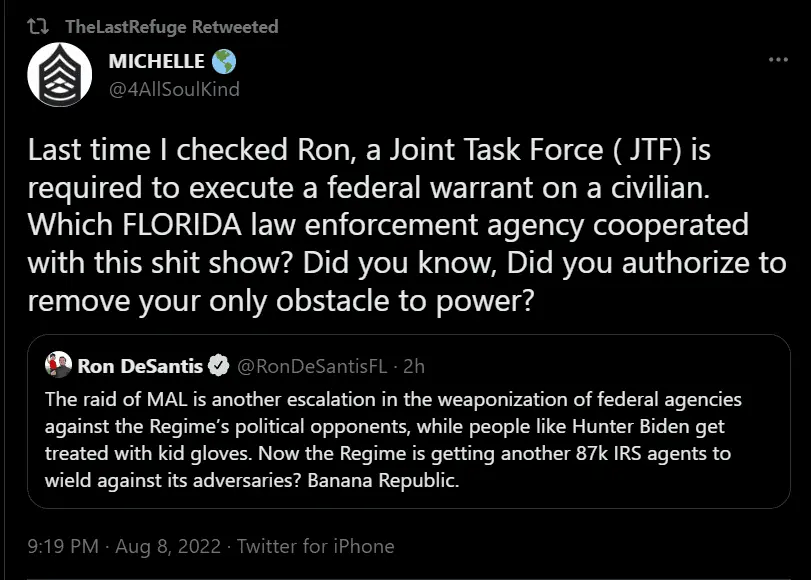Click the 9:19 PM tweet time
The width and height of the screenshot is (811, 580).
click(62, 546)
